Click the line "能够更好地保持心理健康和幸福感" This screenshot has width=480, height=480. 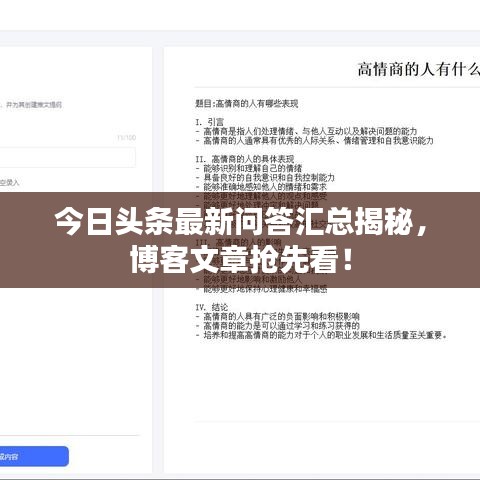265,289
